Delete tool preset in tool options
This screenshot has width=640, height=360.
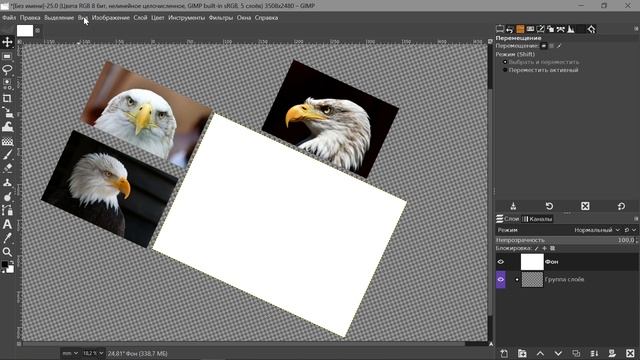click(x=585, y=206)
